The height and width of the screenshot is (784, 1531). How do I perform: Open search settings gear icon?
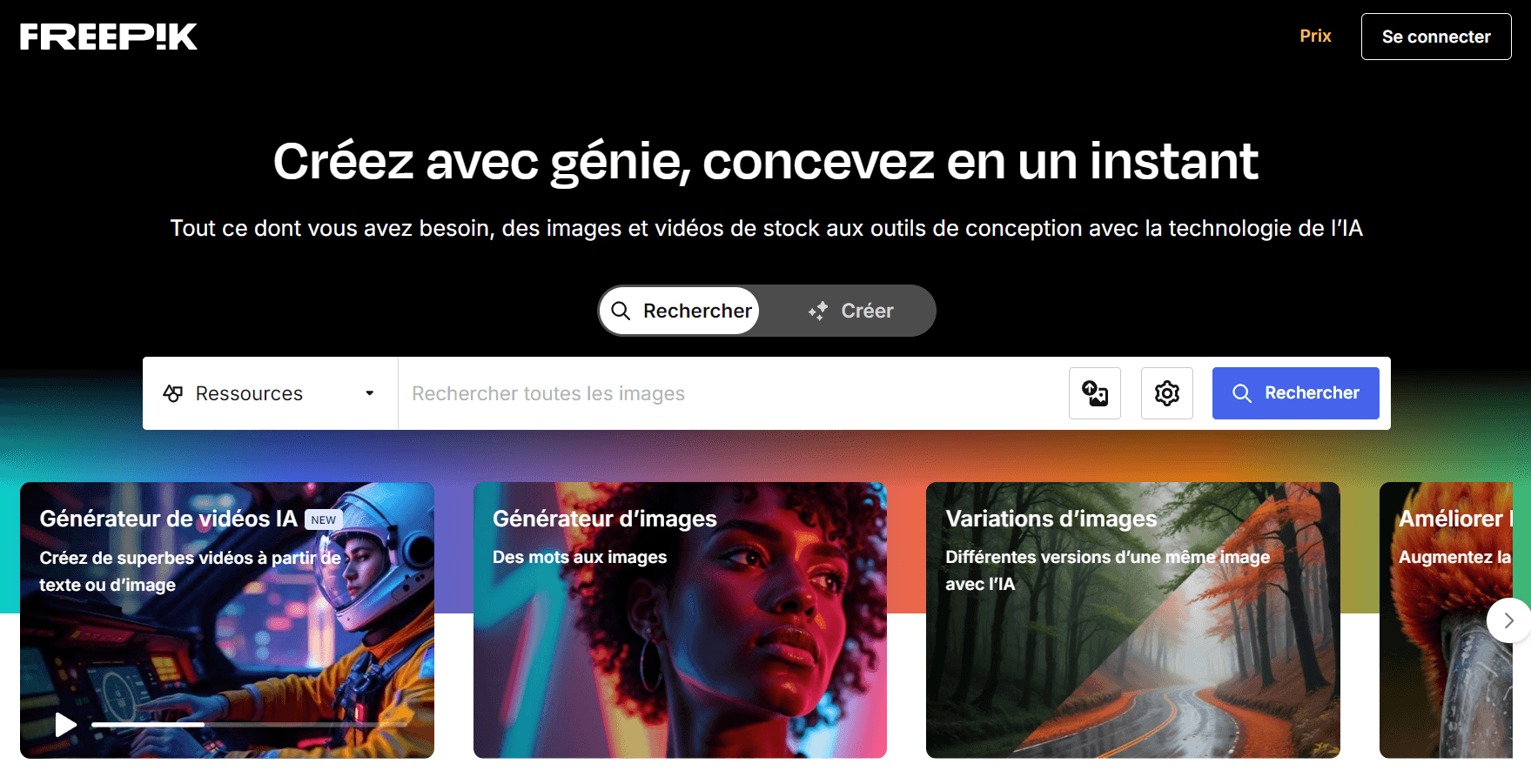pyautogui.click(x=1167, y=393)
